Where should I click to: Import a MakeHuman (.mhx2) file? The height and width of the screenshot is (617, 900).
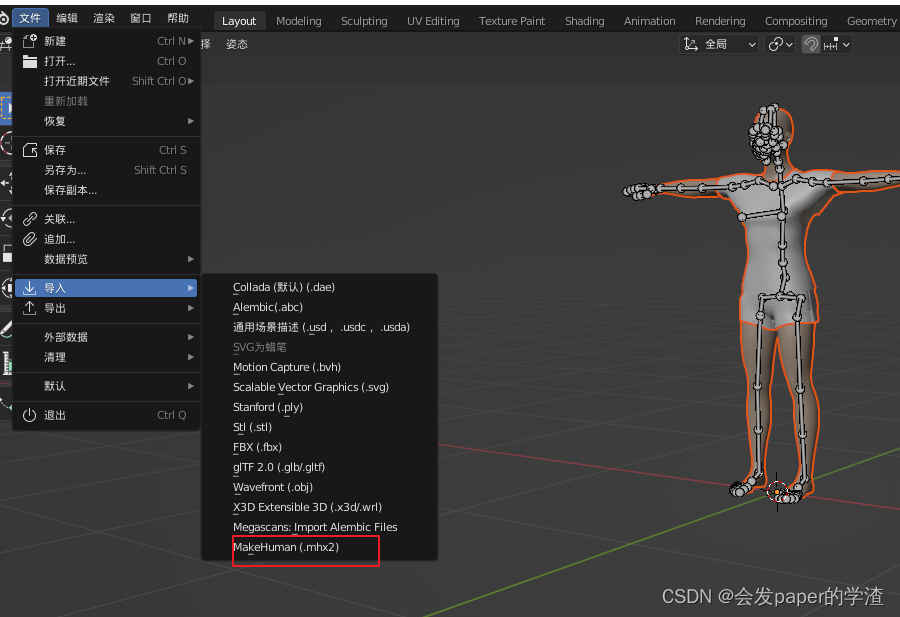319,547
